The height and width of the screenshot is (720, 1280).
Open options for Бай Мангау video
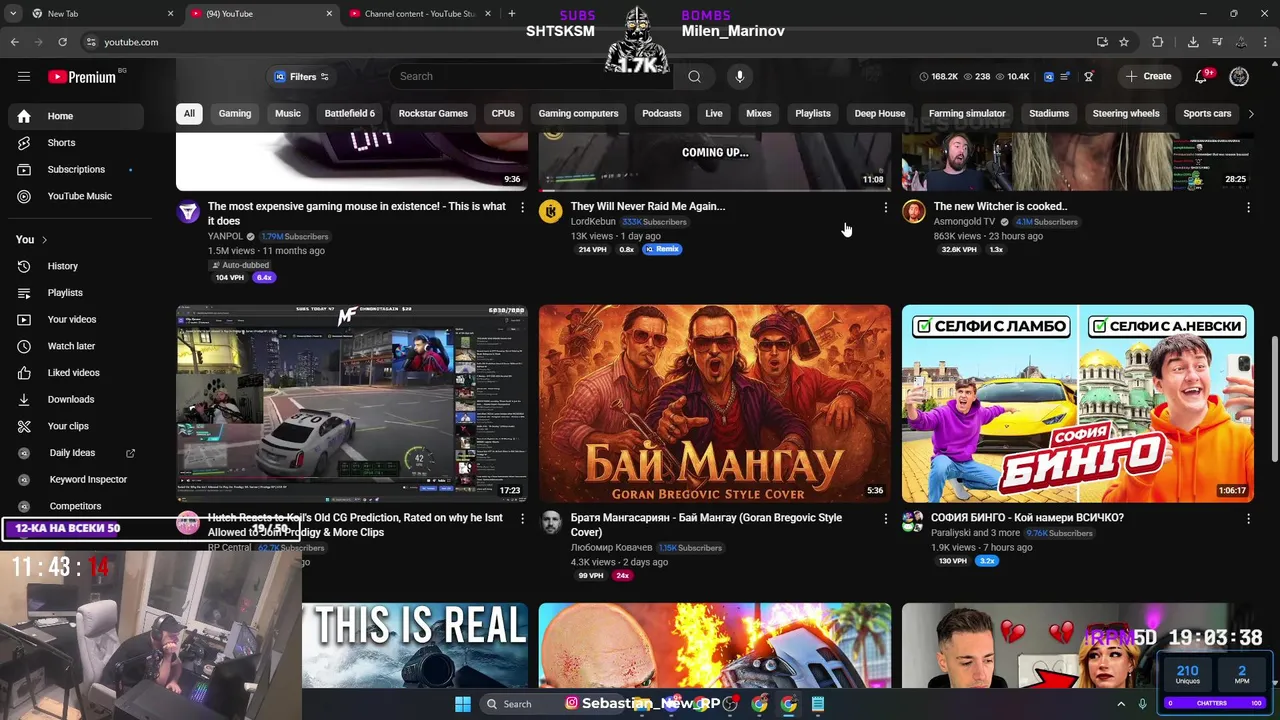tap(885, 518)
